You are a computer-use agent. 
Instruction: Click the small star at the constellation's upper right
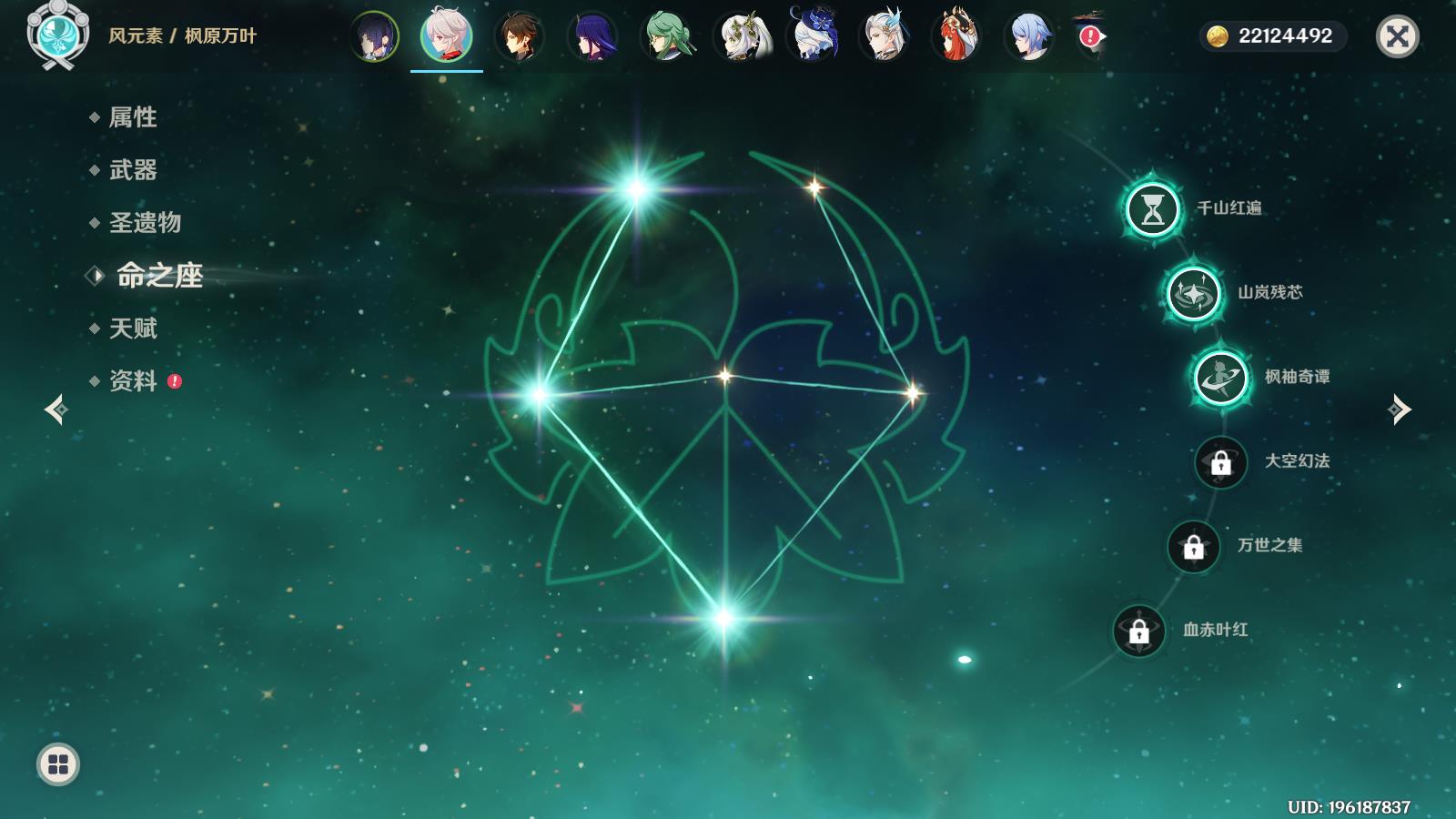(x=814, y=187)
